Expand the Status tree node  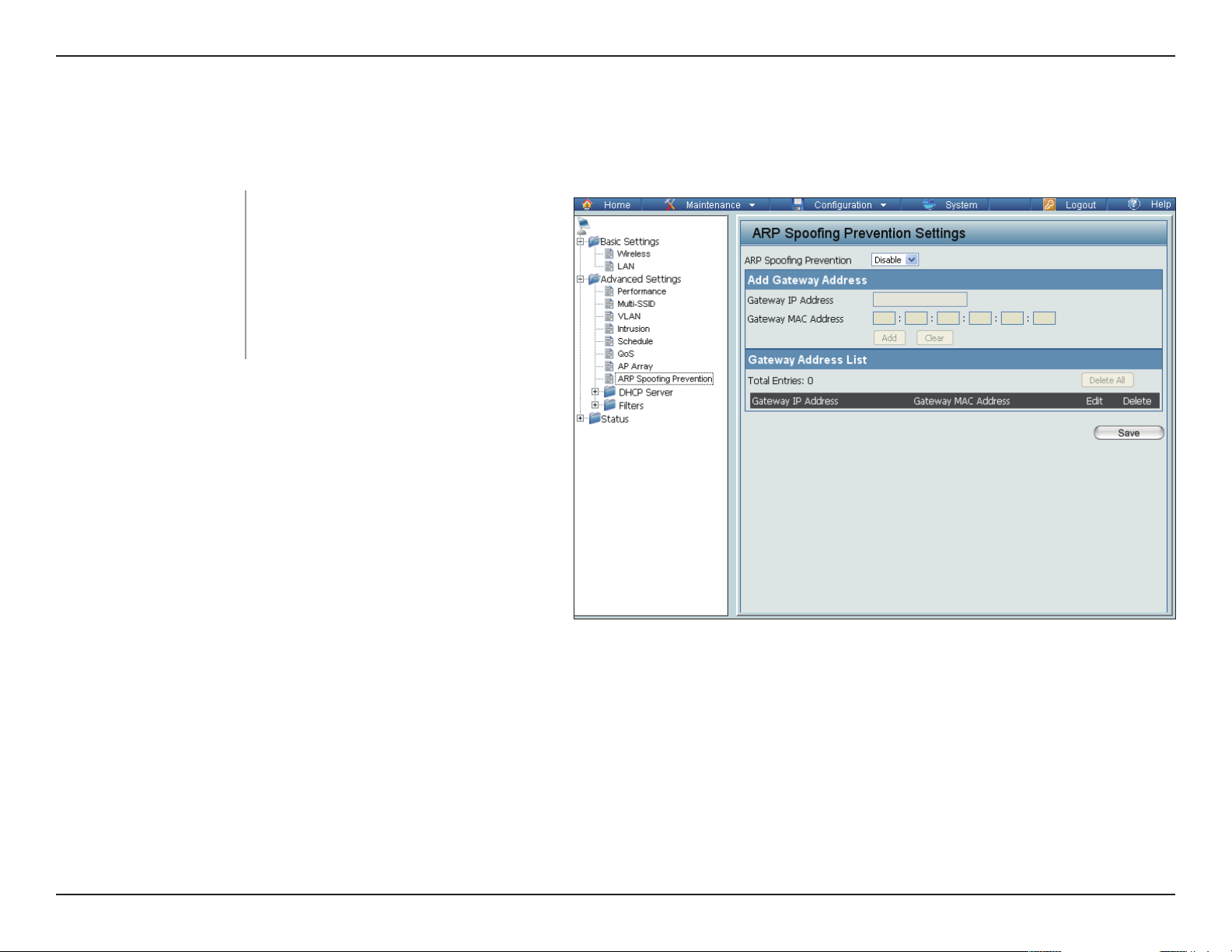[x=580, y=419]
